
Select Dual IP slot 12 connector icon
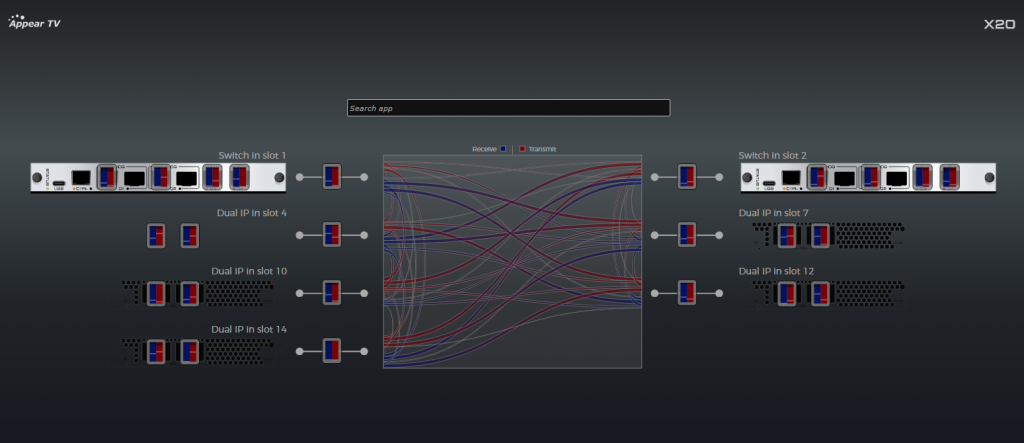(x=687, y=293)
